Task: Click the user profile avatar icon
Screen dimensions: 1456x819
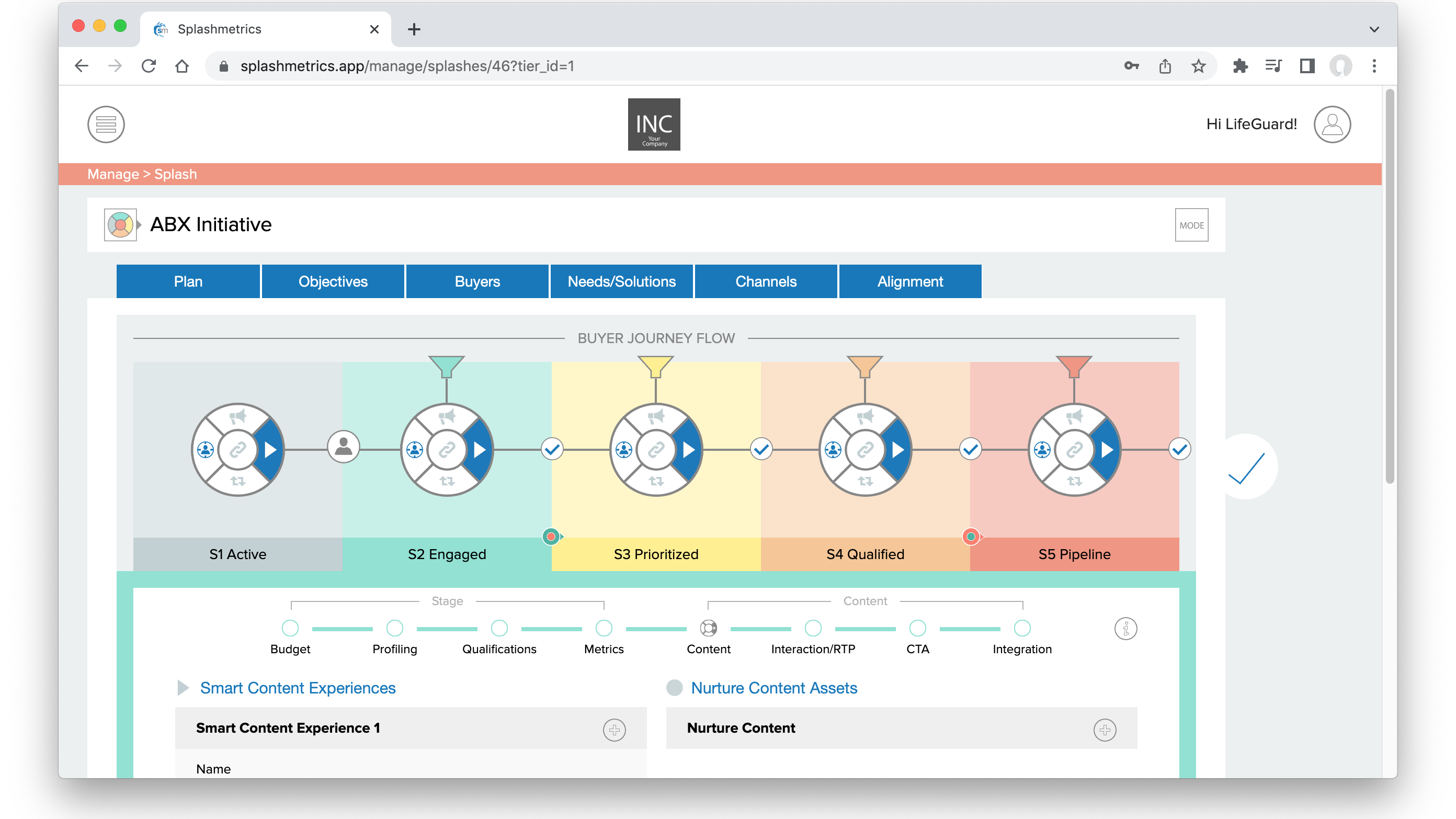Action: coord(1333,124)
